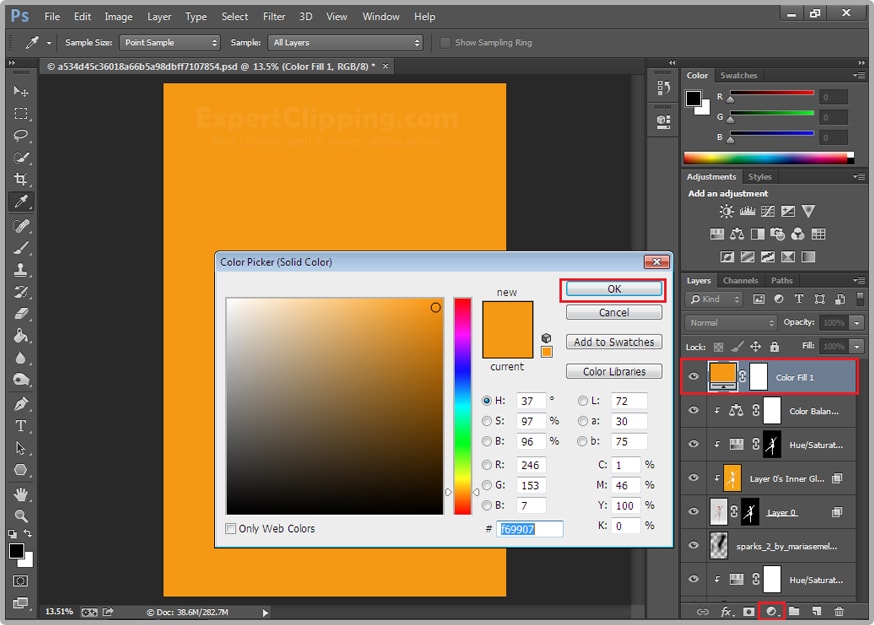Open the layer blend mode Normal dropdown
Viewport: 874px width, 625px height.
(x=728, y=323)
